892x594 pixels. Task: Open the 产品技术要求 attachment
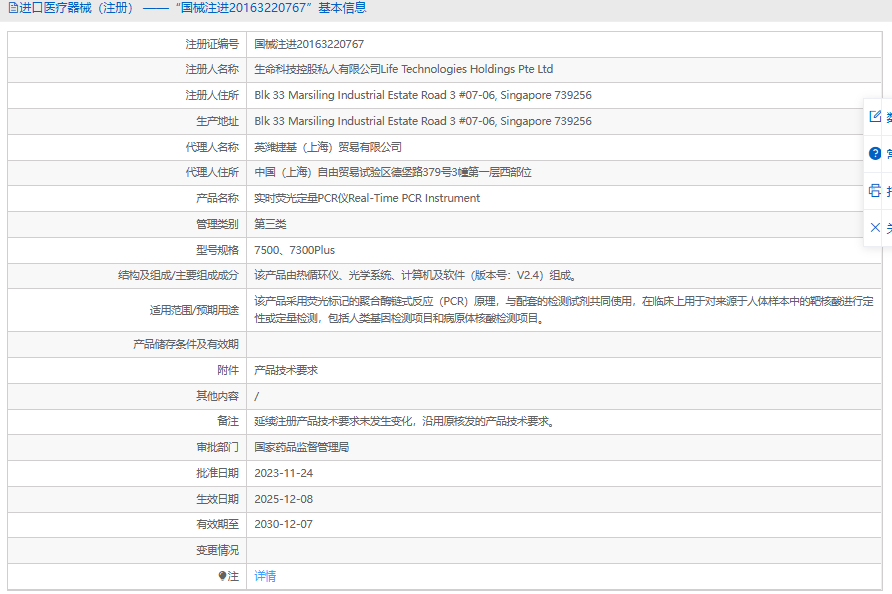[286, 370]
